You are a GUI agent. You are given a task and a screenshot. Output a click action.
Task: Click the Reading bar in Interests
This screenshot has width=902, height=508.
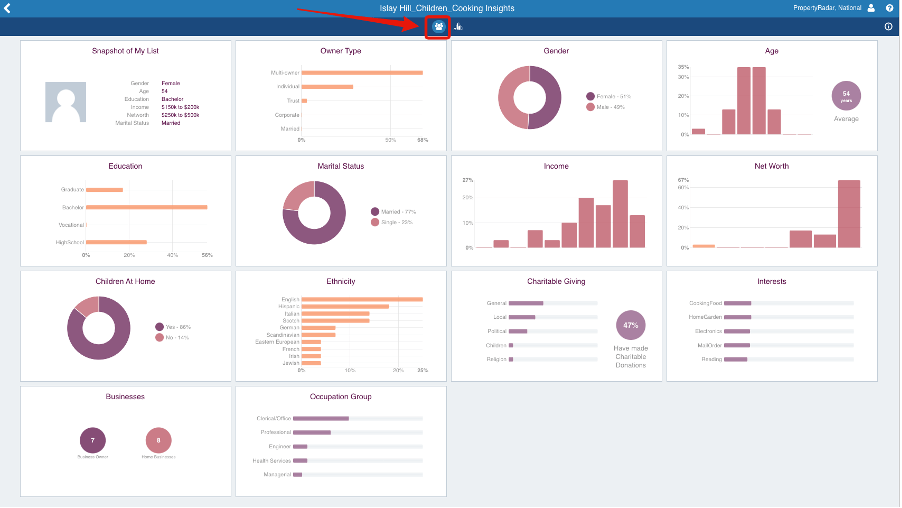point(736,360)
